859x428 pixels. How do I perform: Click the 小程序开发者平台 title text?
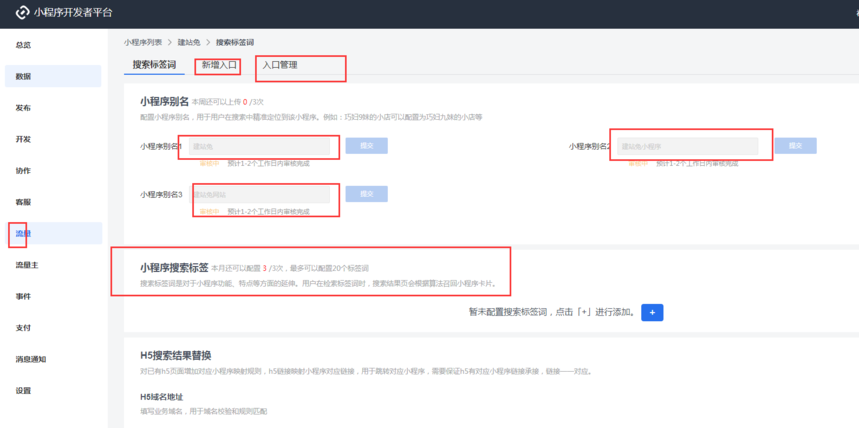coord(73,13)
